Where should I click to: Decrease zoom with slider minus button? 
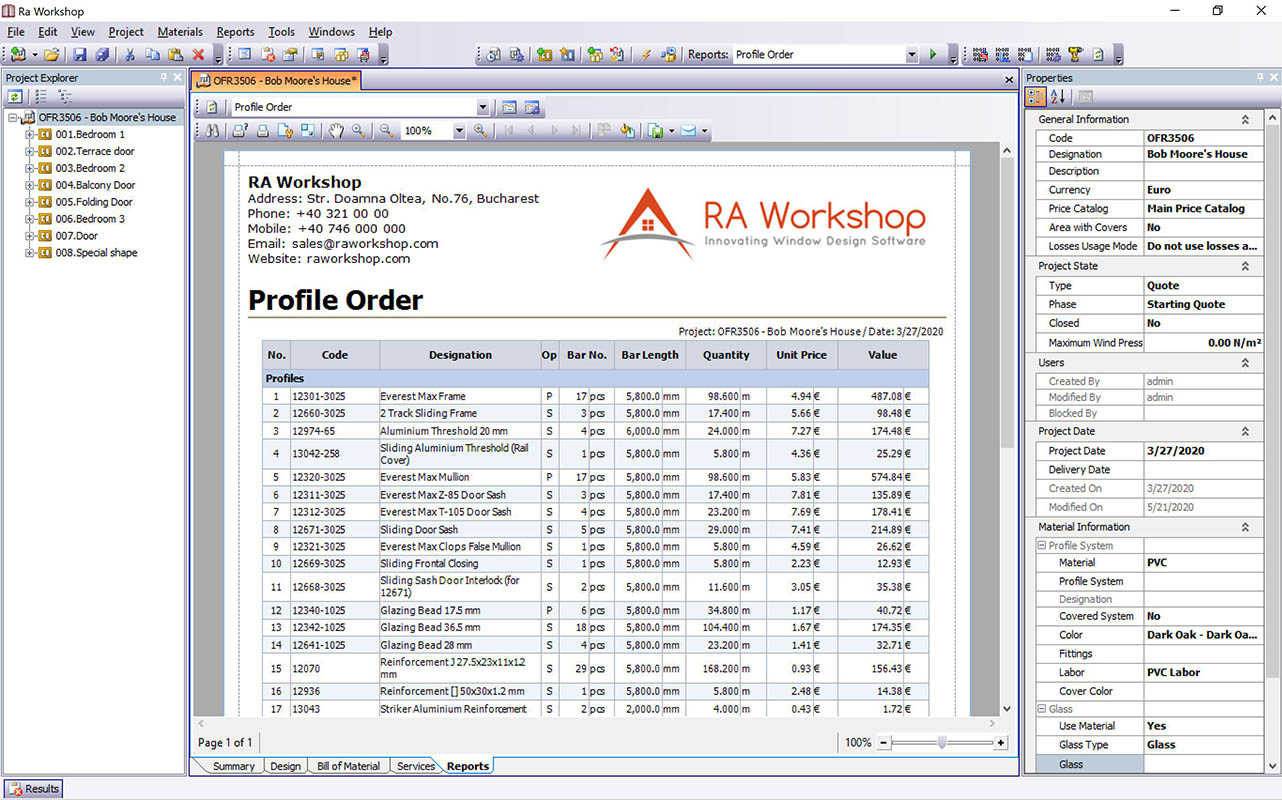coord(884,743)
